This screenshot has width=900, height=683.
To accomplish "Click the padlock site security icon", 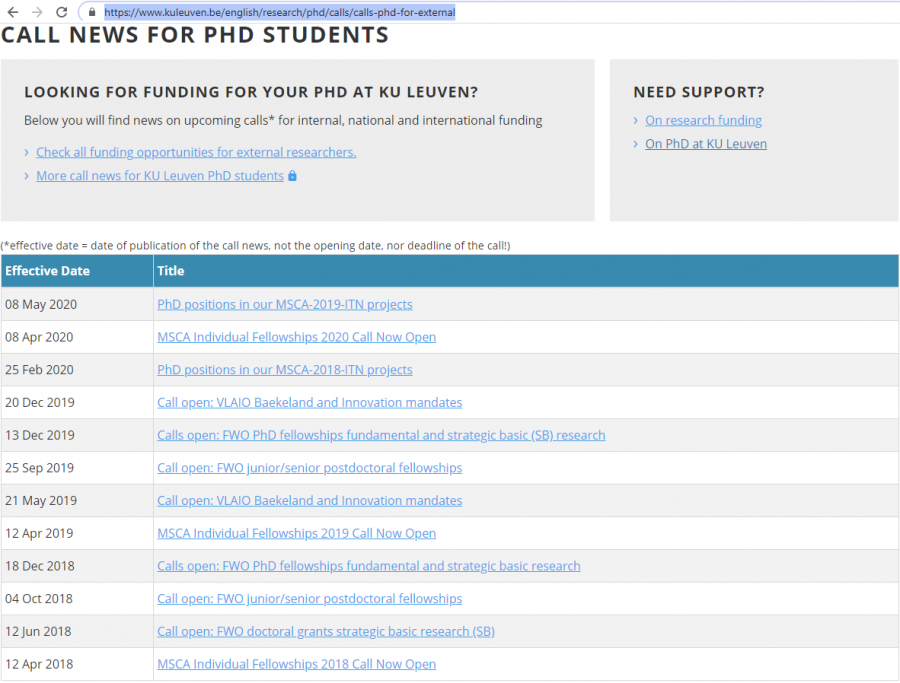I will (91, 12).
